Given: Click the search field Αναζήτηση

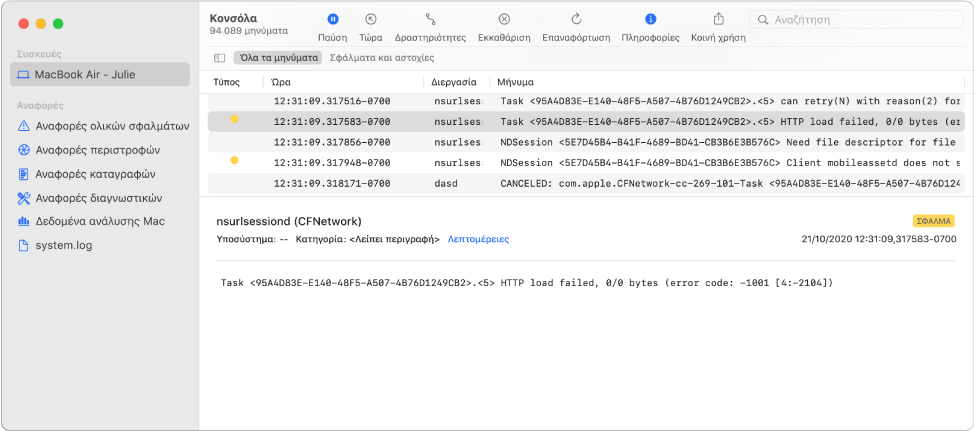Looking at the screenshot, I should coord(856,20).
